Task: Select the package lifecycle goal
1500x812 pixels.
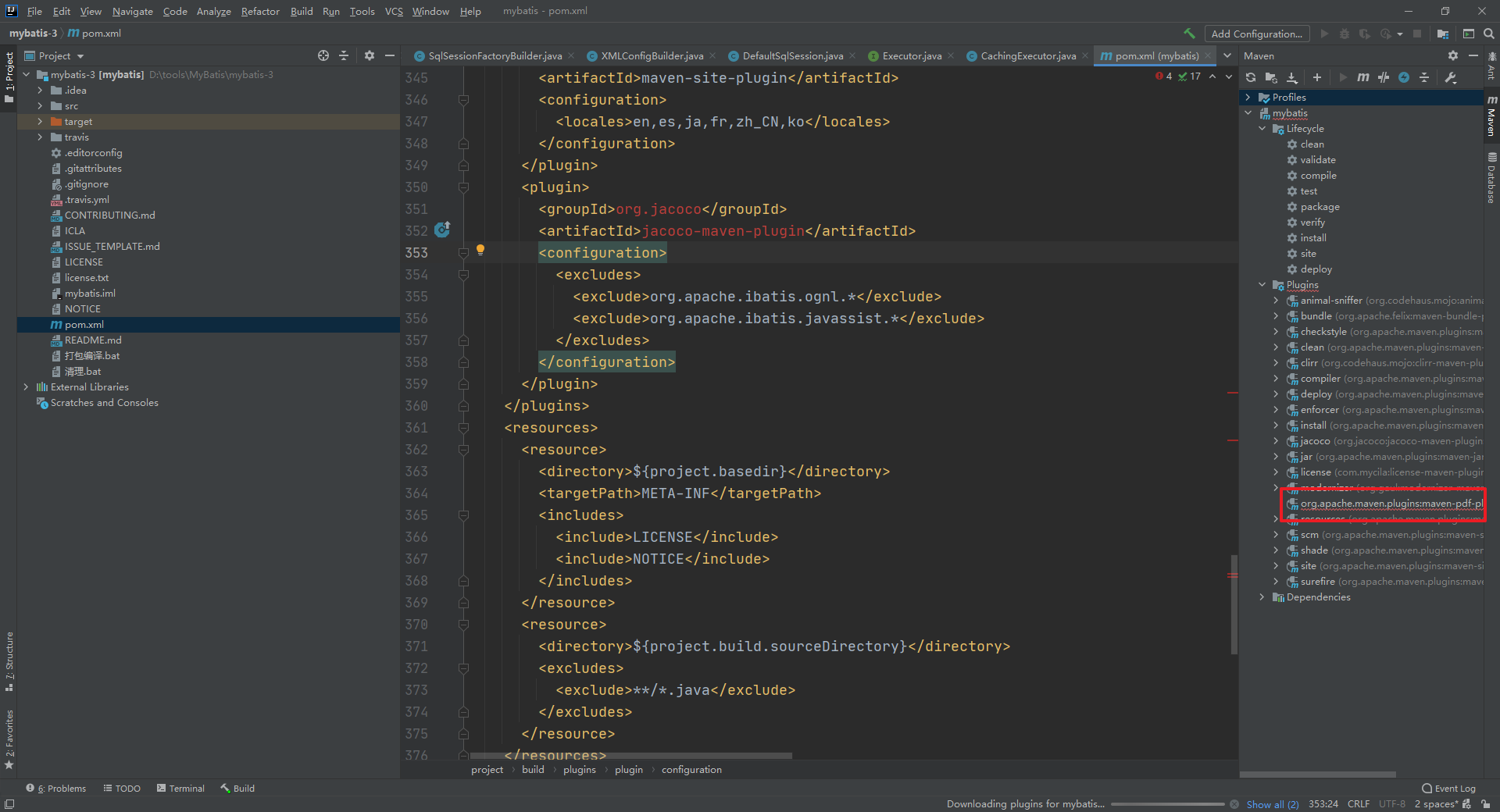Action: coord(1320,207)
